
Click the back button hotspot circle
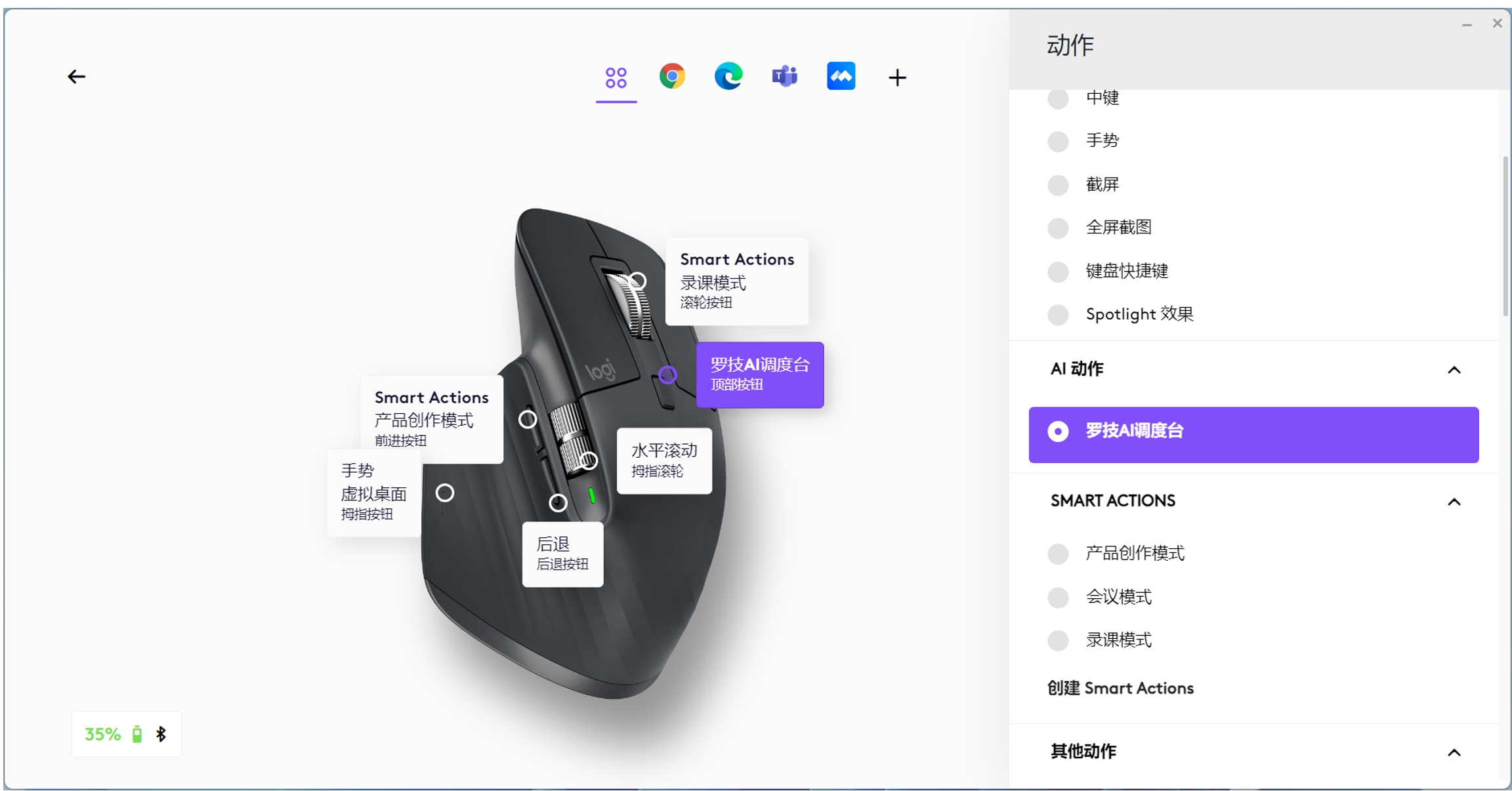click(x=558, y=503)
